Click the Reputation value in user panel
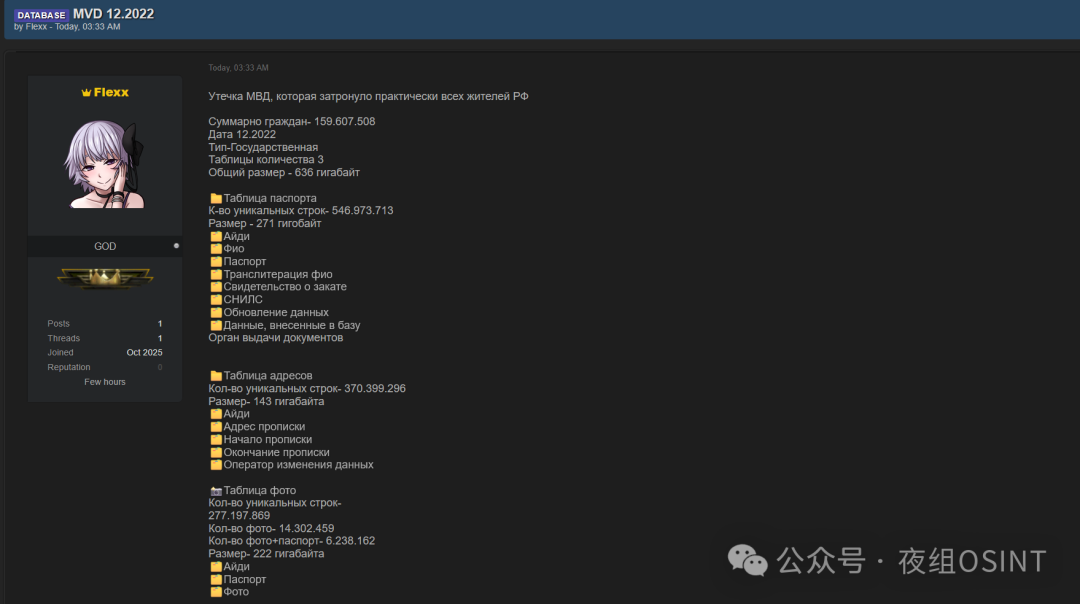1080x604 pixels. [160, 367]
